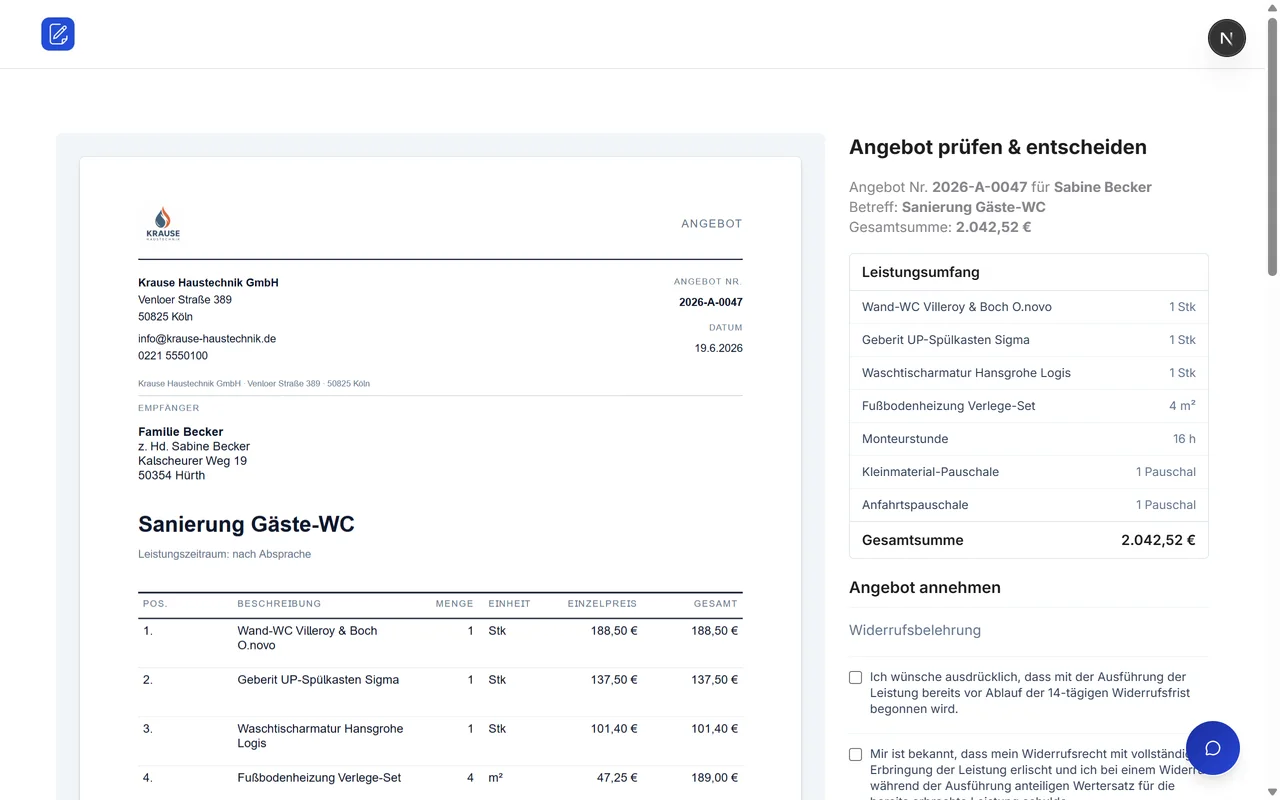The width and height of the screenshot is (1280, 800).
Task: Open the chat bubble support widget
Action: point(1212,748)
